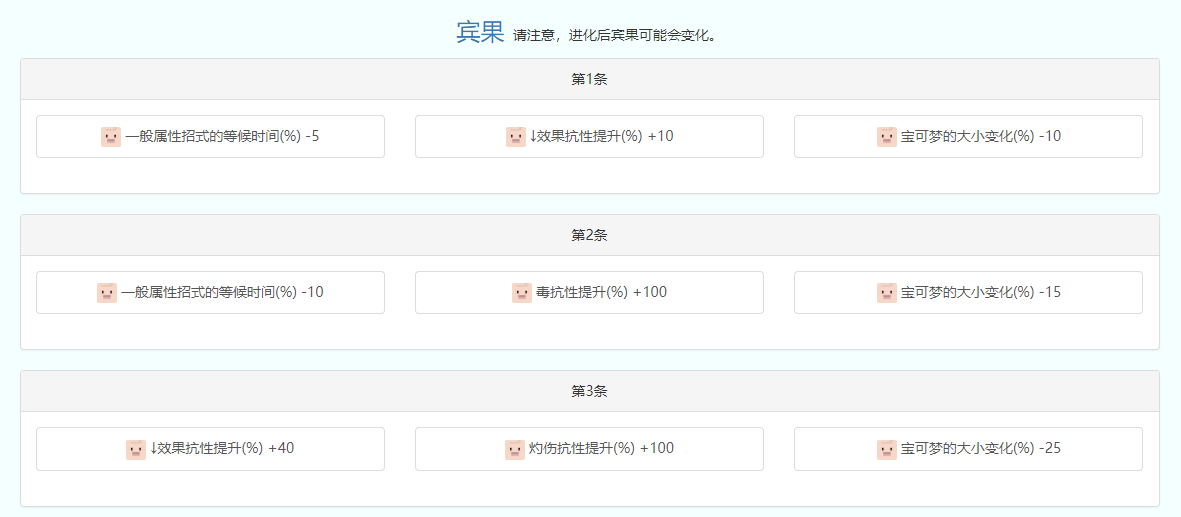Click the 第2条 panel header
1181x517 pixels.
[x=589, y=235]
